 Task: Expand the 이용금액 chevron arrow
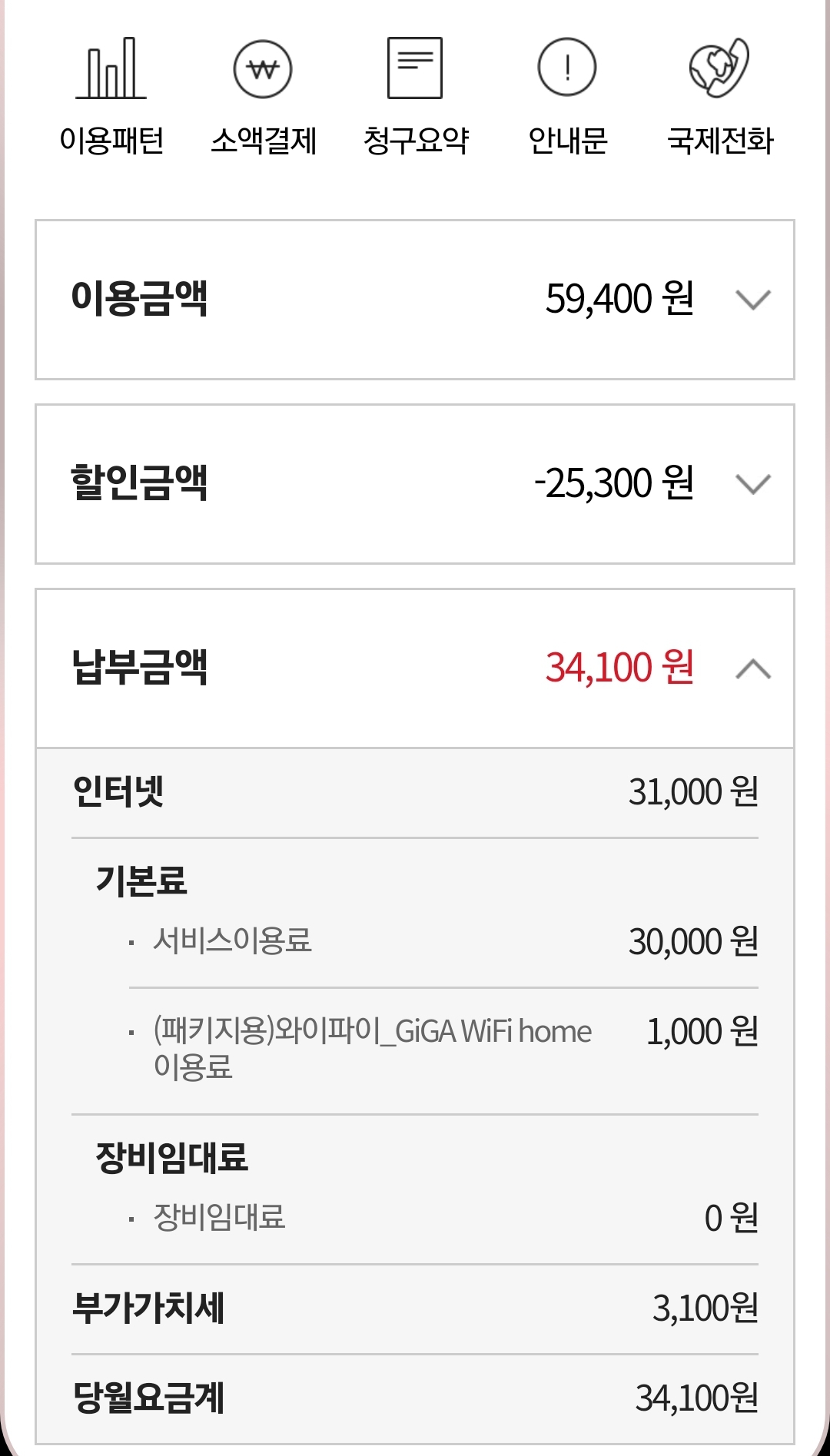pos(753,299)
